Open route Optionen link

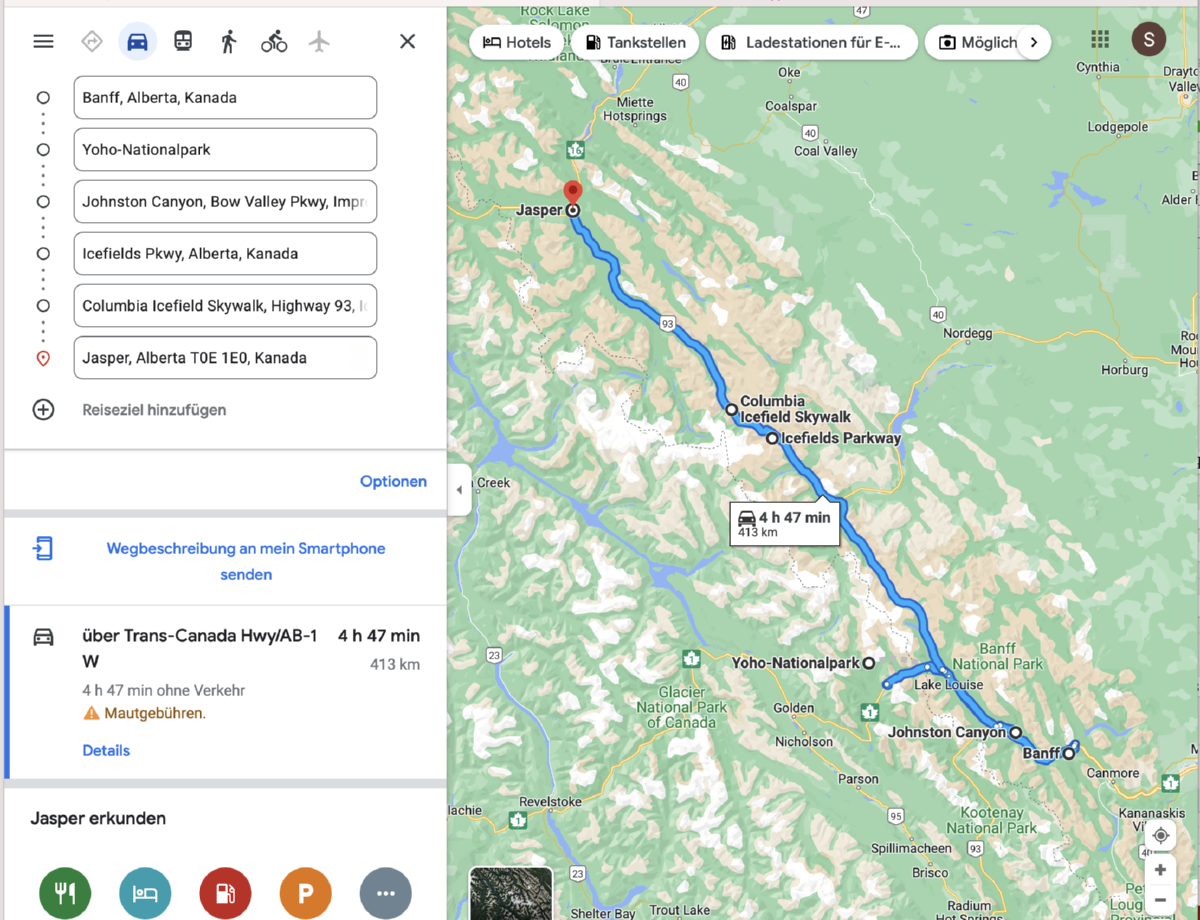coord(393,481)
